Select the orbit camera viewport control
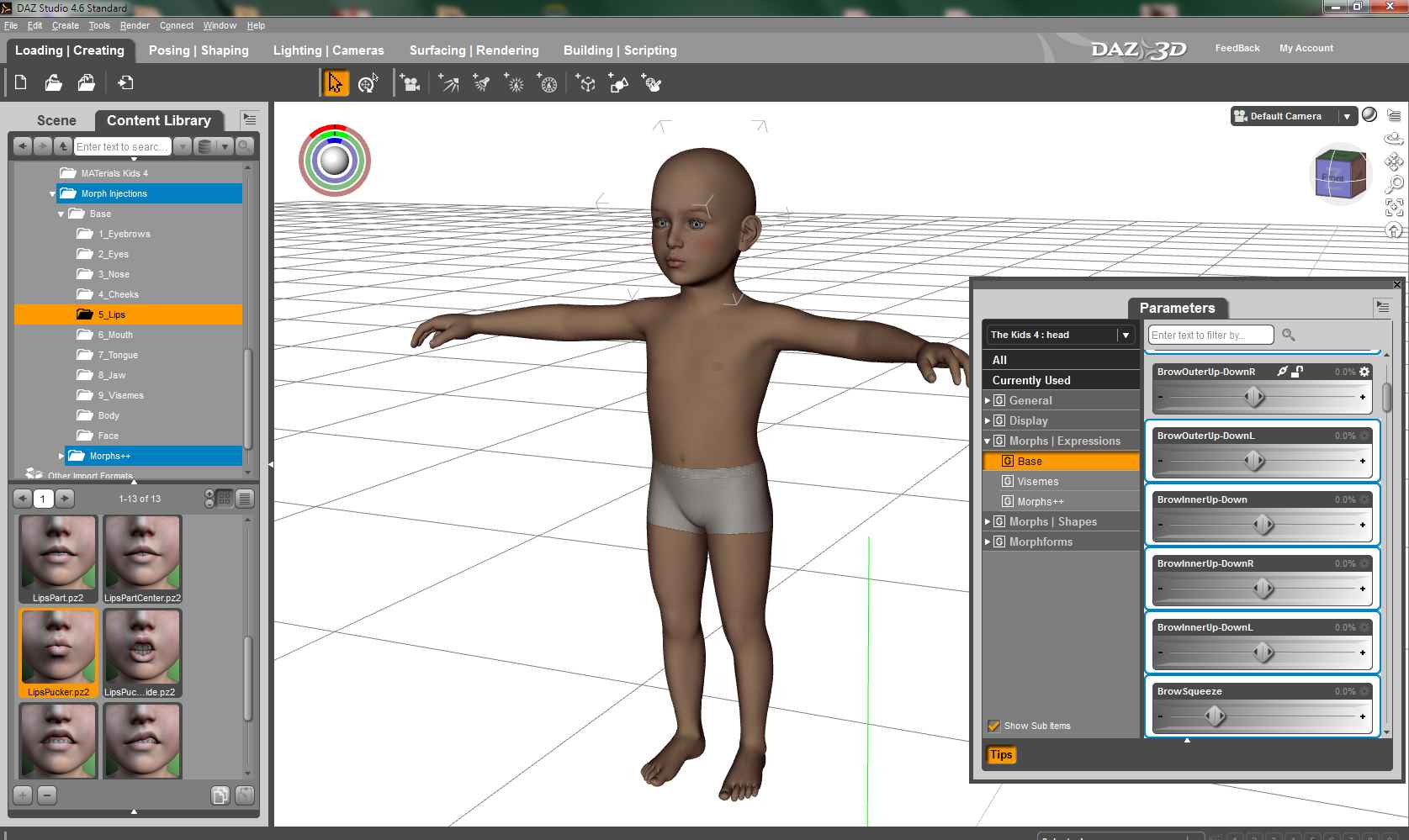The image size is (1409, 840). [1394, 138]
